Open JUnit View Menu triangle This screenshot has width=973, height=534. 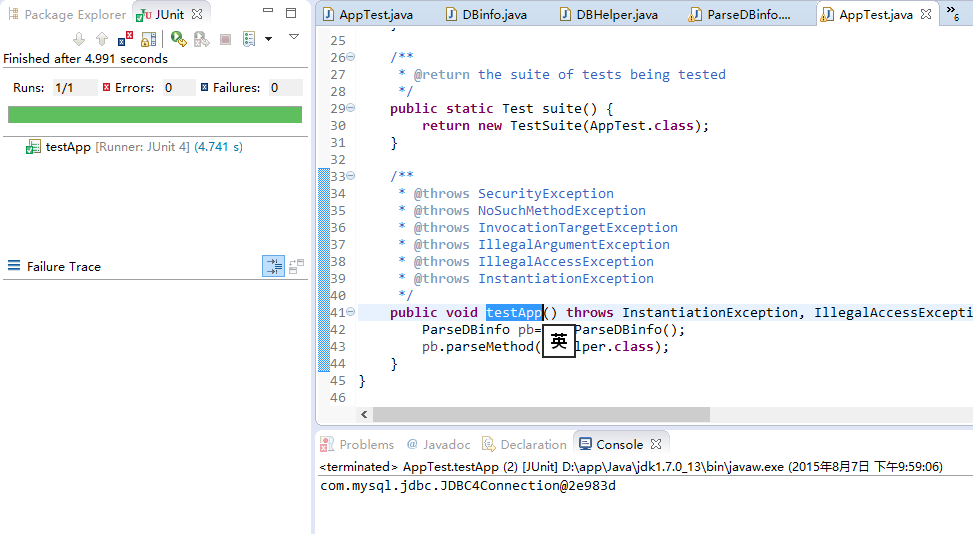point(294,37)
